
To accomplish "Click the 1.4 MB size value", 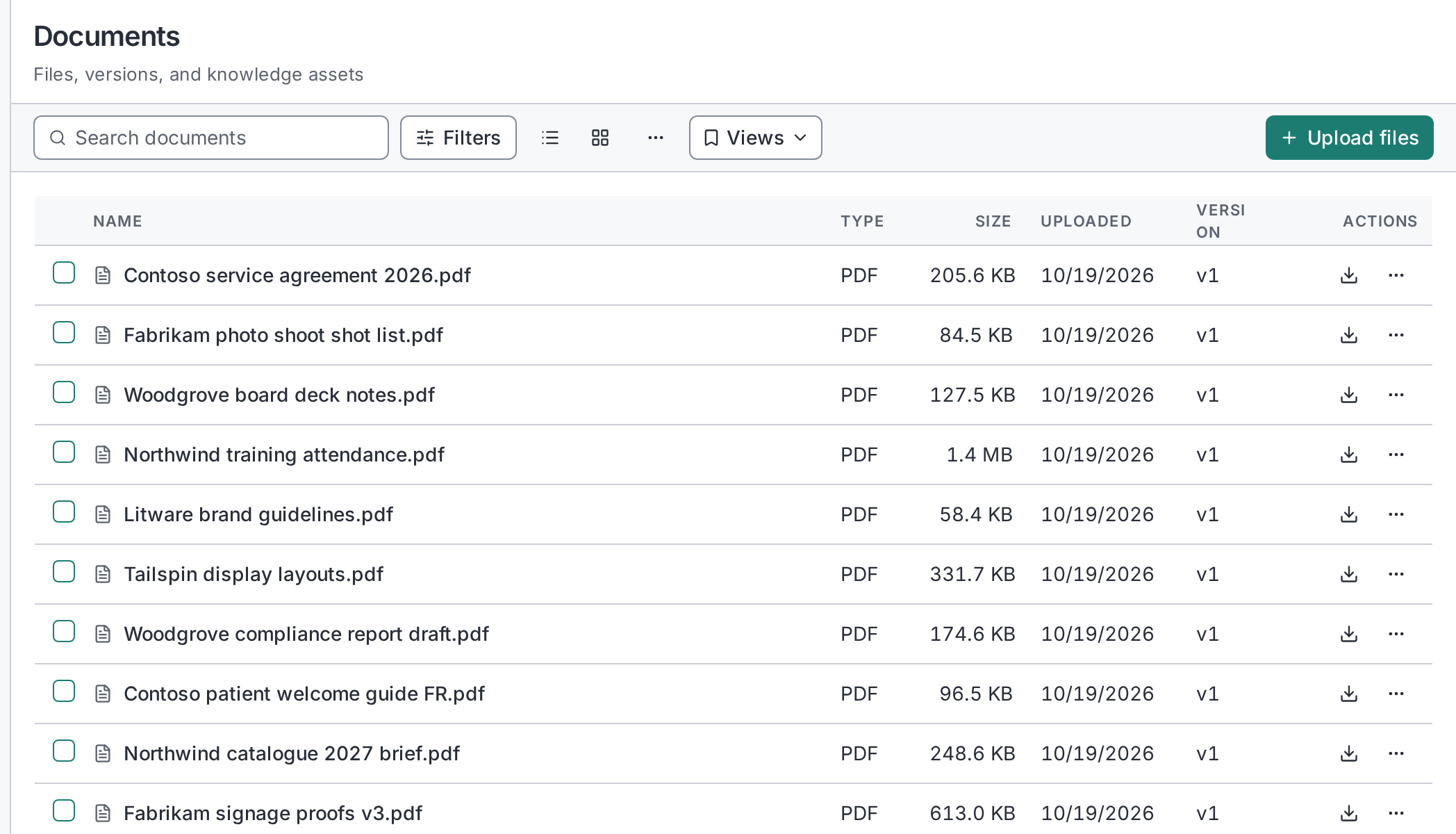I will 979,455.
